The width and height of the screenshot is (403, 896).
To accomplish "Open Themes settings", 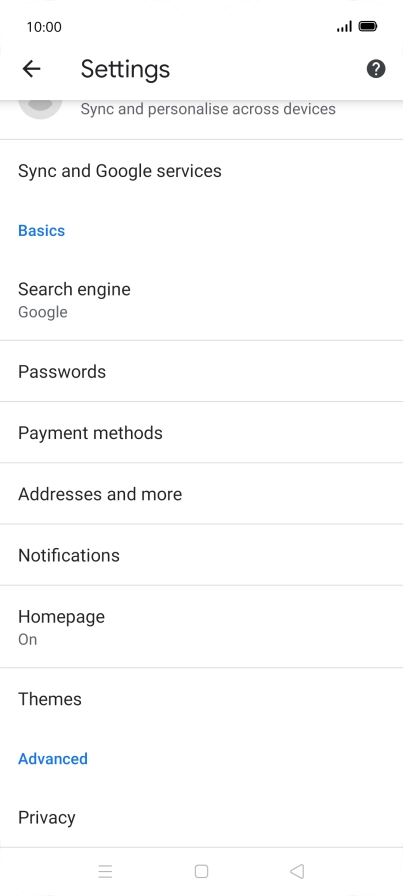I will pos(201,699).
